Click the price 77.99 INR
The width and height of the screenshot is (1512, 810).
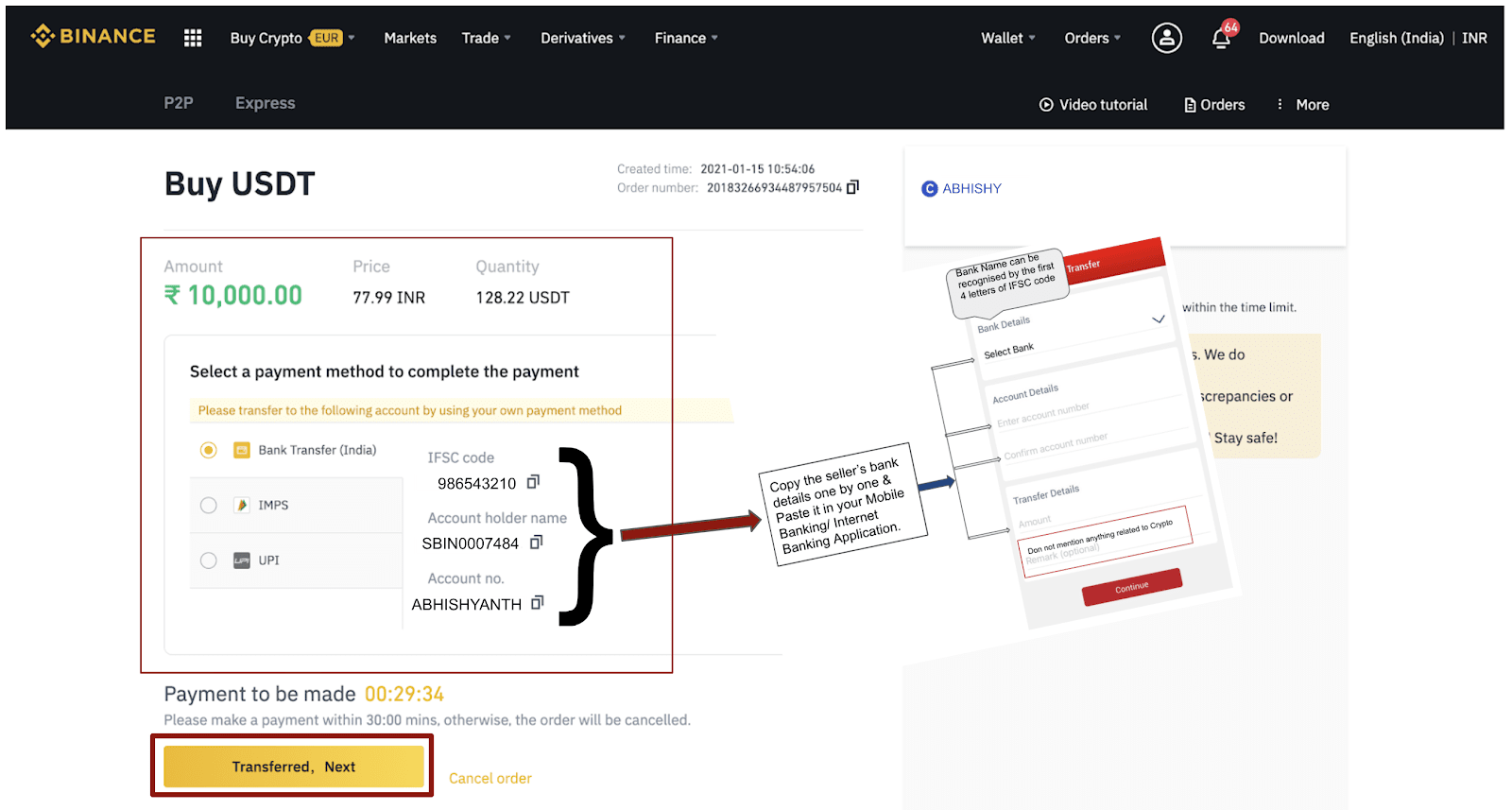pos(388,298)
